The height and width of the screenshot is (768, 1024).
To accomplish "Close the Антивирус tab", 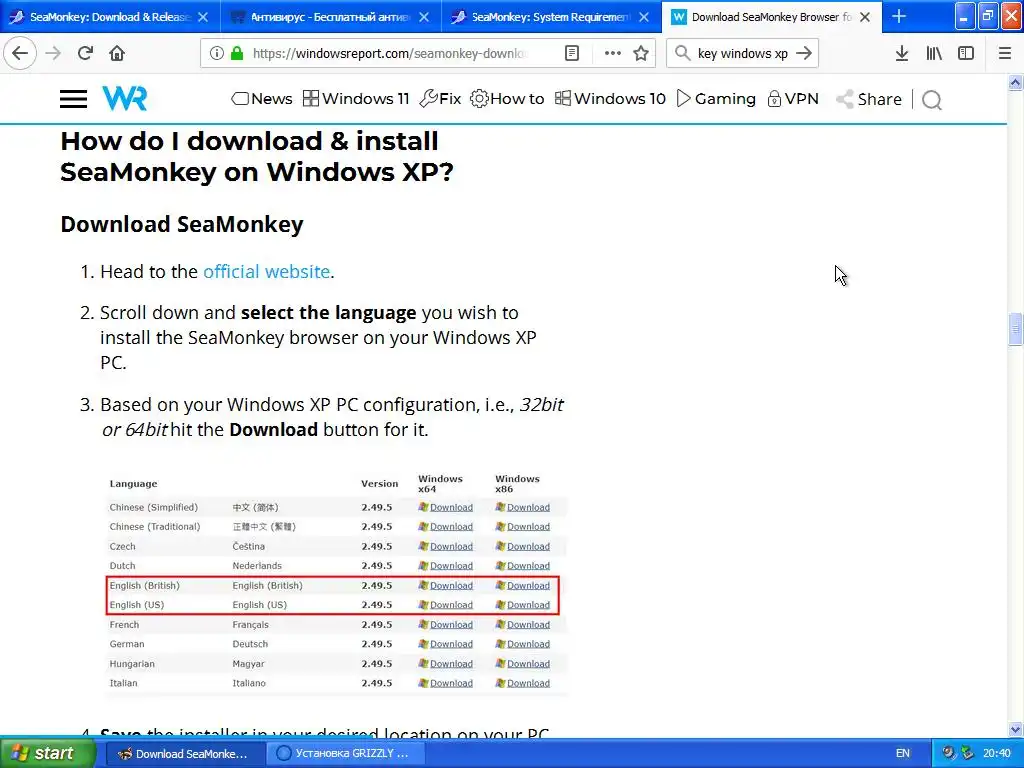I will click(x=424, y=17).
